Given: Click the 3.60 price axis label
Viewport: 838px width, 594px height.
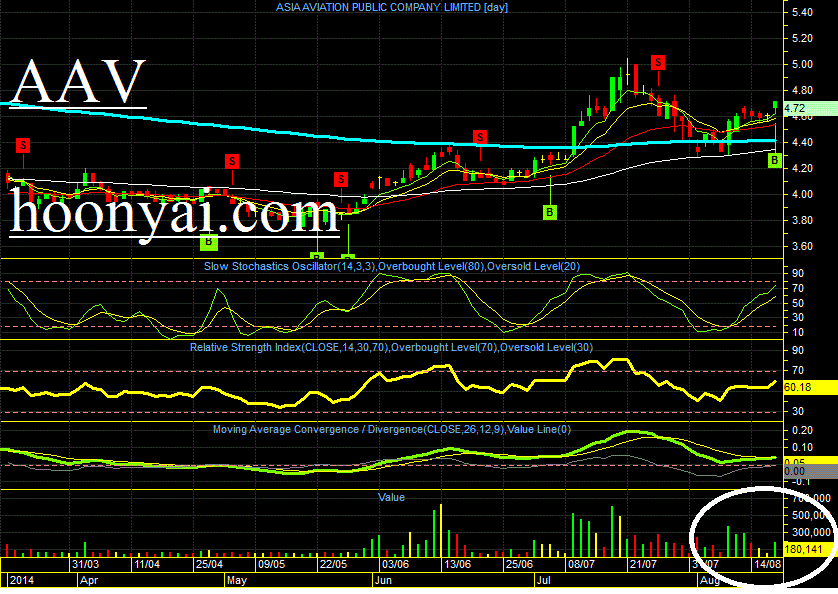Looking at the screenshot, I should click(x=802, y=246).
